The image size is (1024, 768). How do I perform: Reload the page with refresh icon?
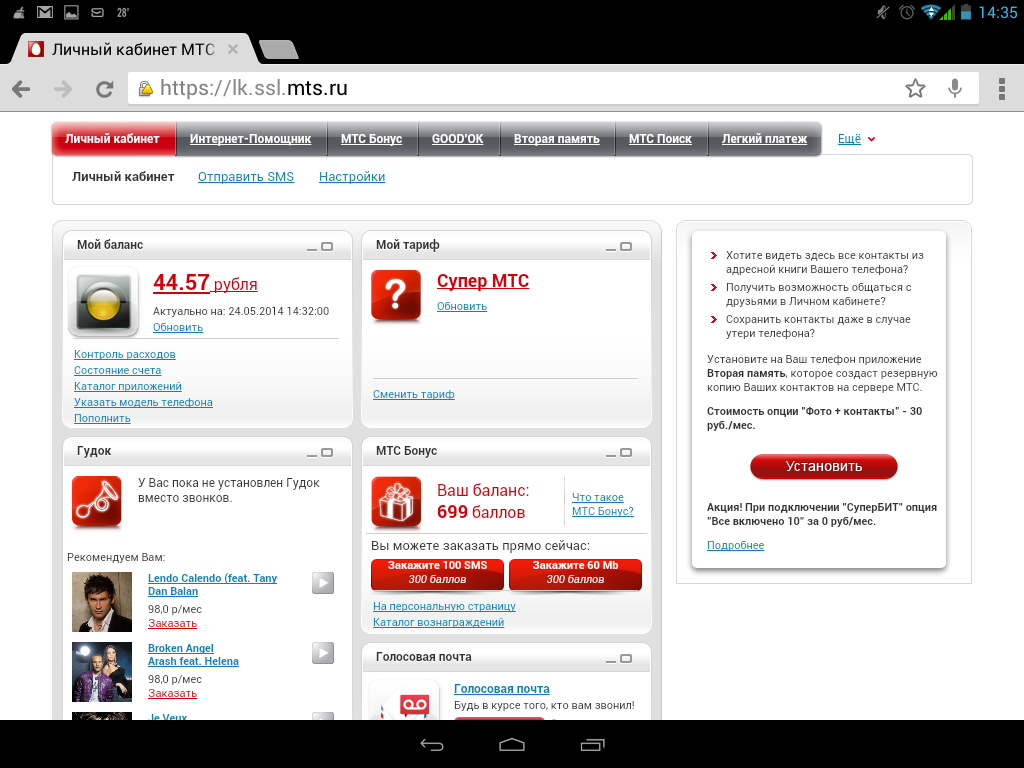(104, 89)
